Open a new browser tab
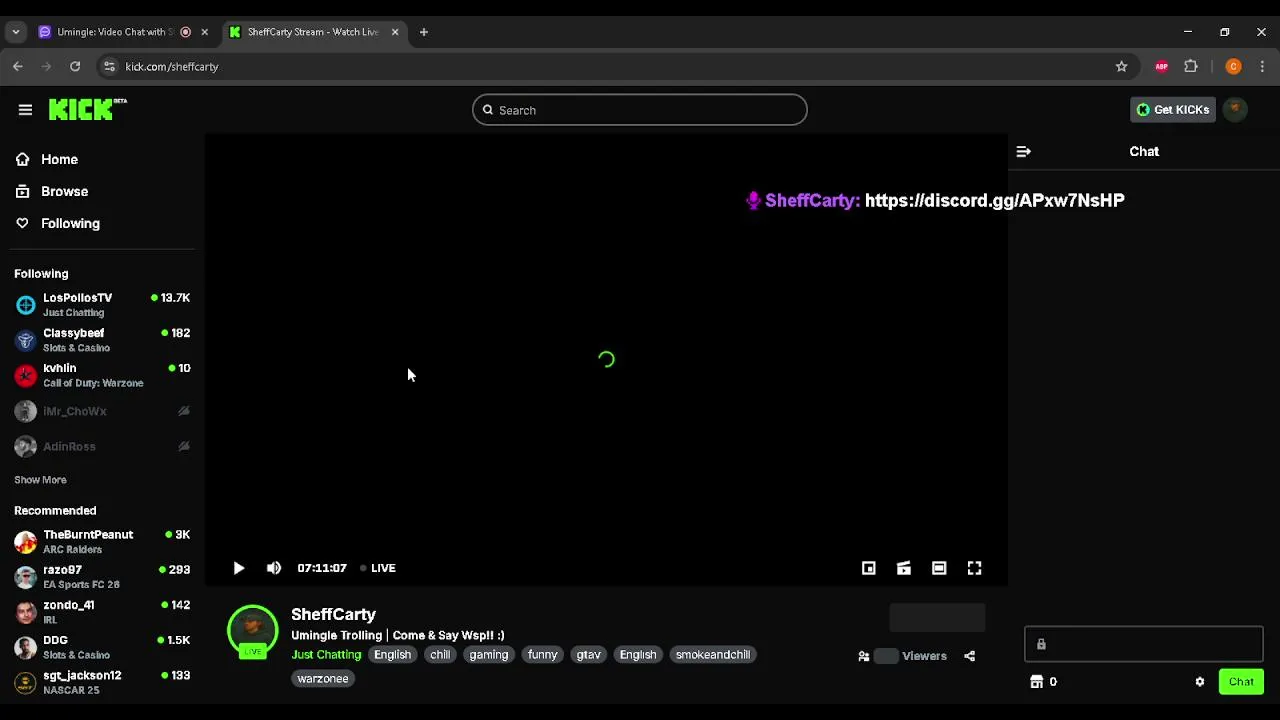Image resolution: width=1280 pixels, height=720 pixels. coord(424,32)
